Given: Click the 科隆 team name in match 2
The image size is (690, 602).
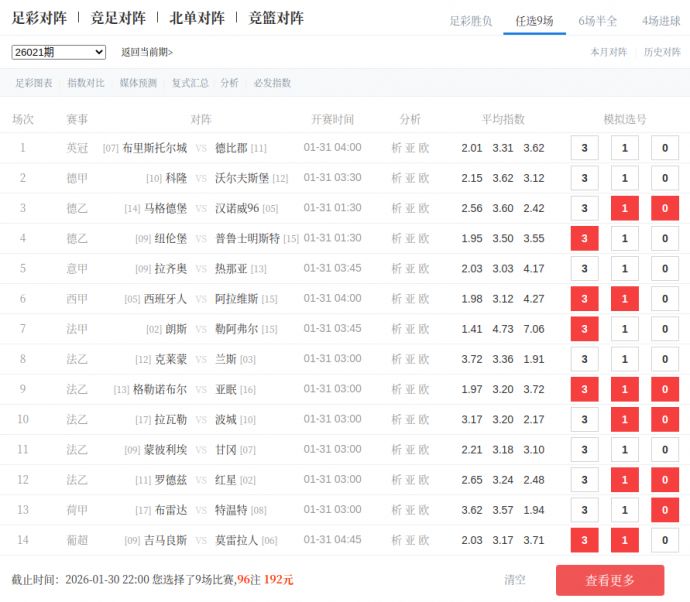Looking at the screenshot, I should (x=176, y=178).
